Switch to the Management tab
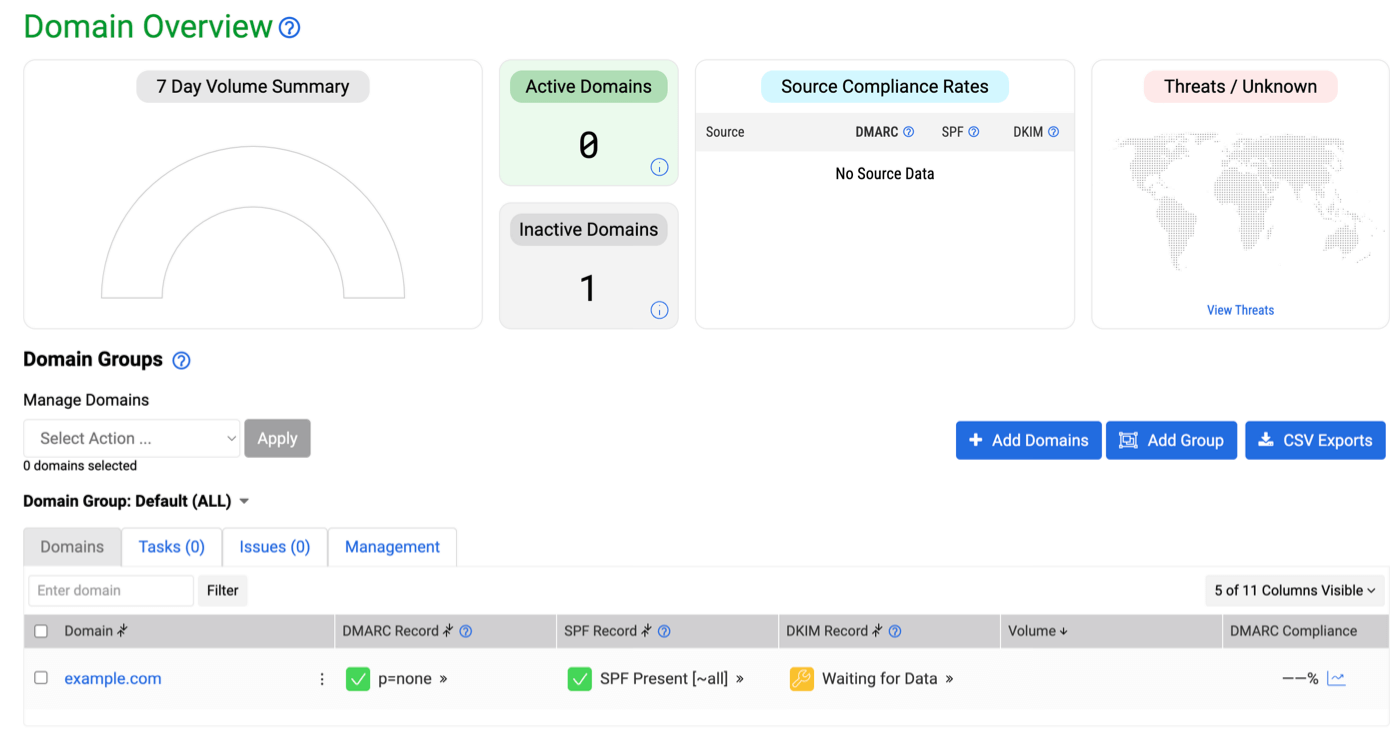The image size is (1400, 744). click(392, 547)
